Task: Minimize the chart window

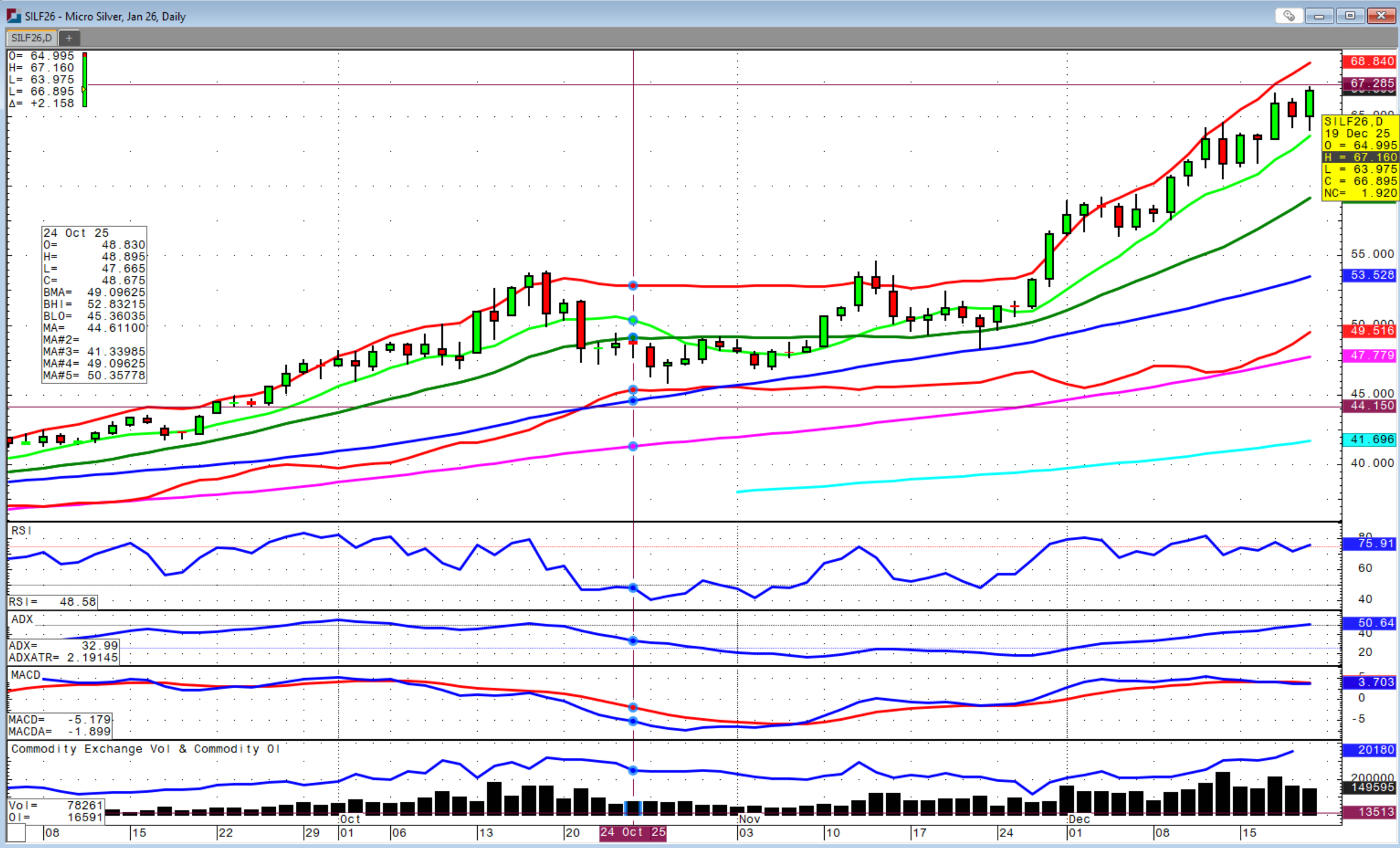Action: [x=1319, y=16]
